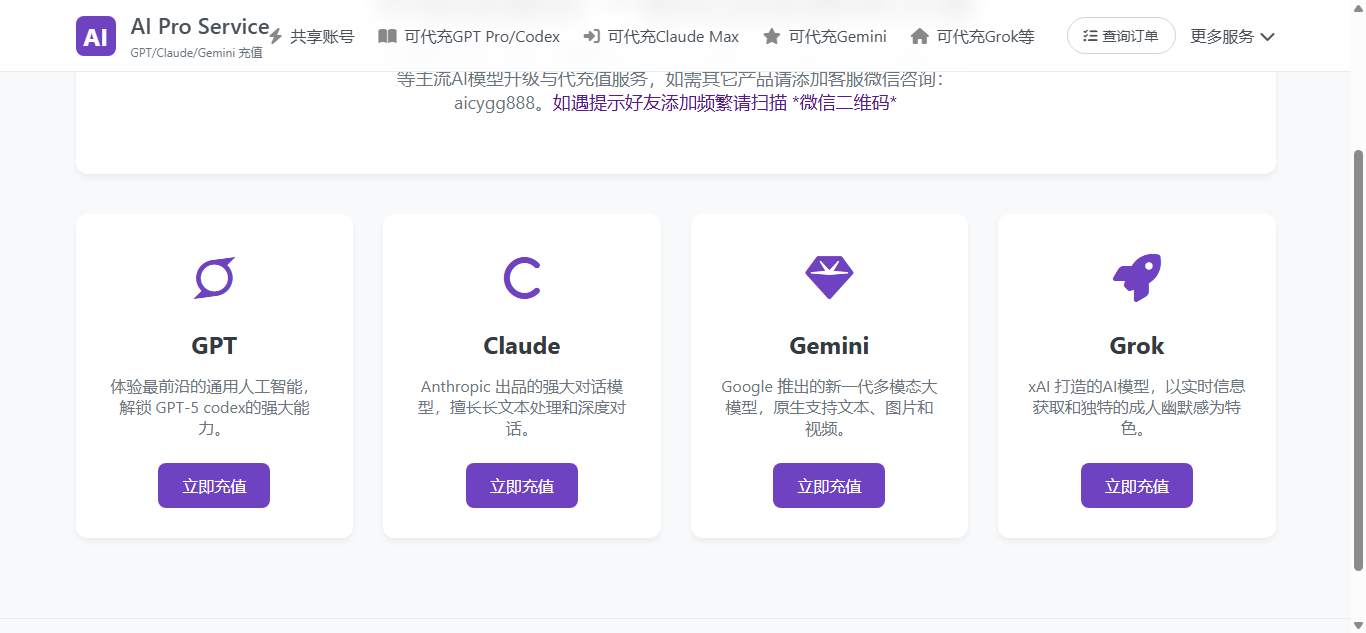Click the Claude card's C-shaped icon

point(522,278)
